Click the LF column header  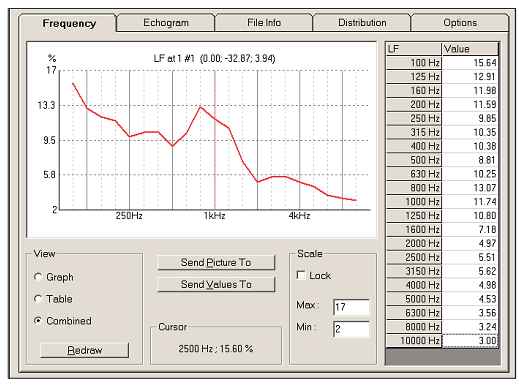tap(414, 49)
